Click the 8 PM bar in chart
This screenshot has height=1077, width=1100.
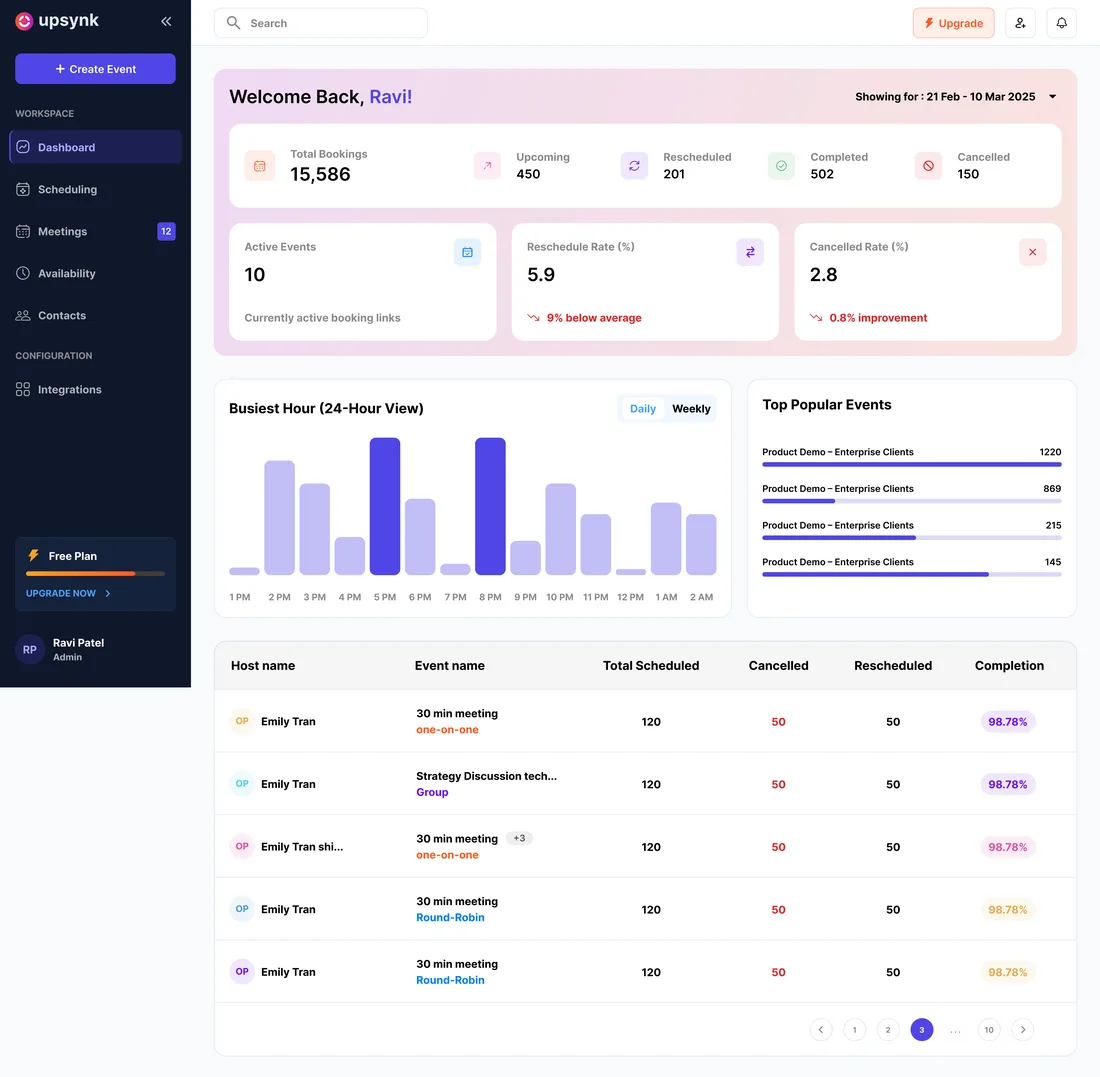tap(490, 507)
